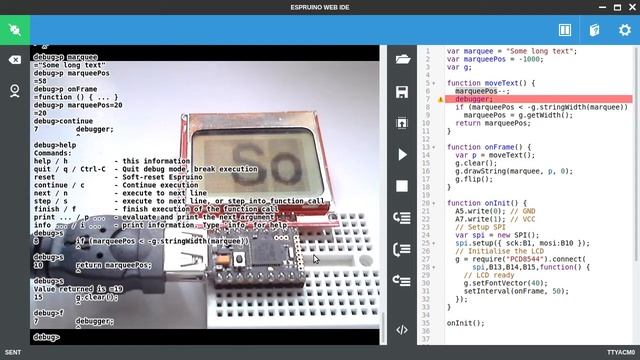Viewport: 640px width, 360px height.
Task: Toggle the split layout icon in top bar
Action: tap(565, 30)
